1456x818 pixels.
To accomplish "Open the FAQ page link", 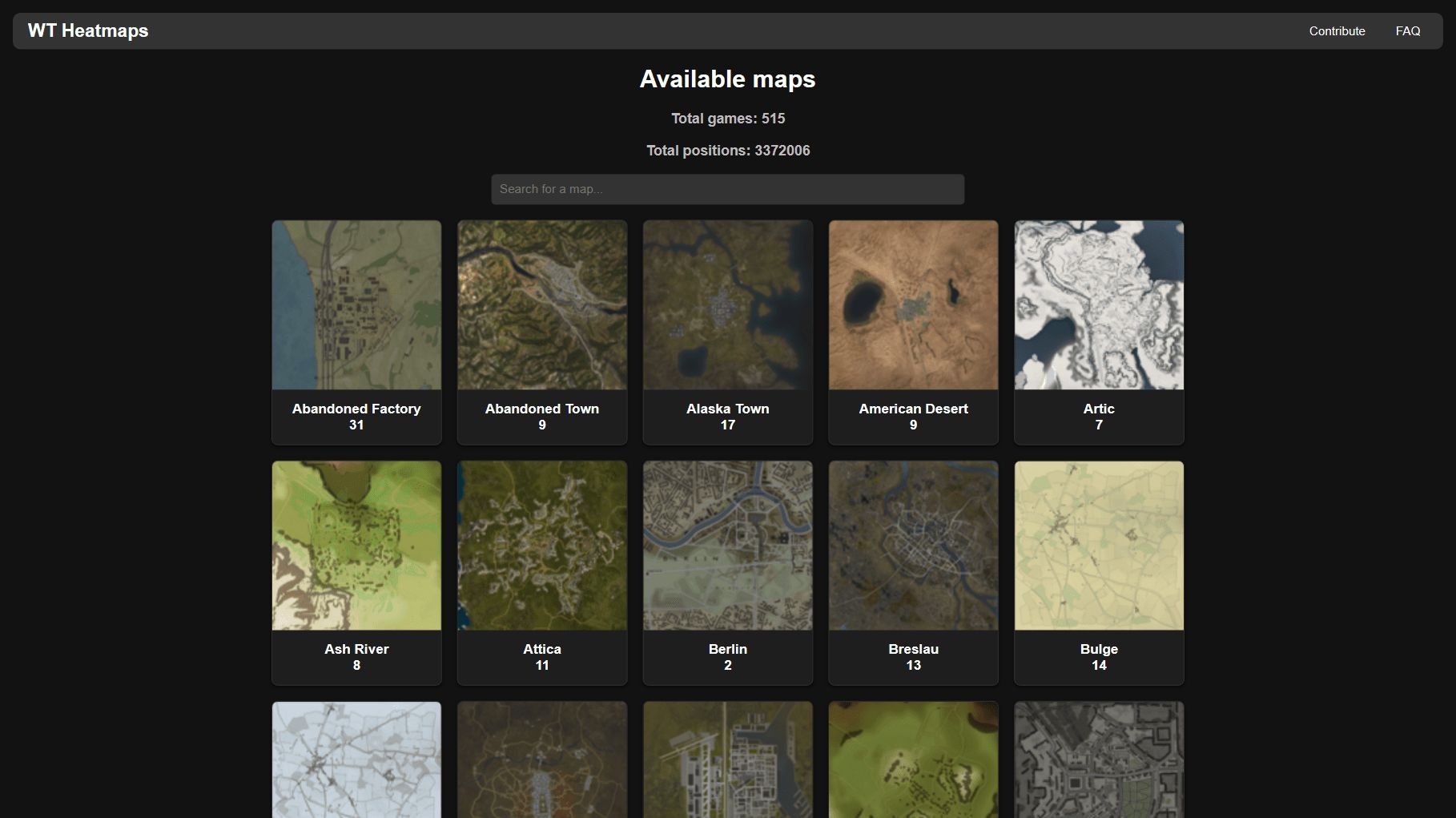I will tap(1407, 31).
